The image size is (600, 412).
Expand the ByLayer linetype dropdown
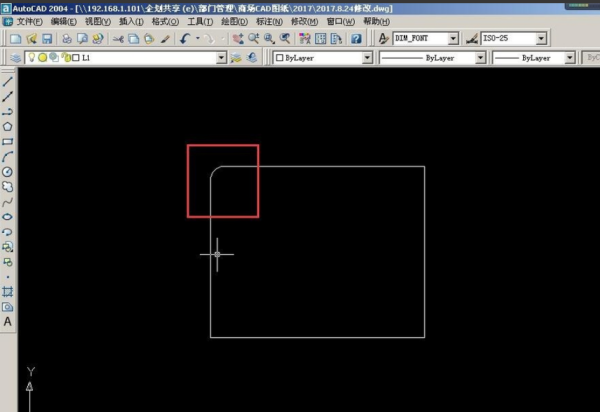pyautogui.click(x=480, y=58)
